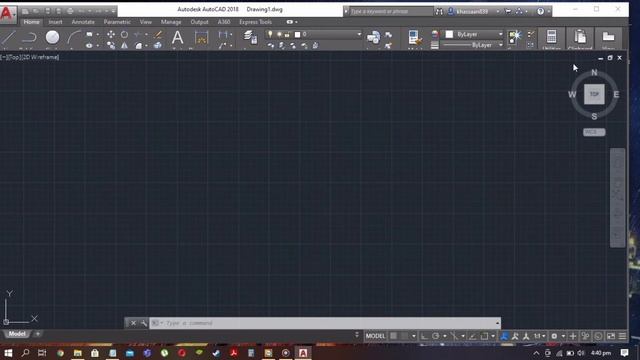Image resolution: width=640 pixels, height=360 pixels.
Task: Expand the command line history arrow
Action: [497, 323]
